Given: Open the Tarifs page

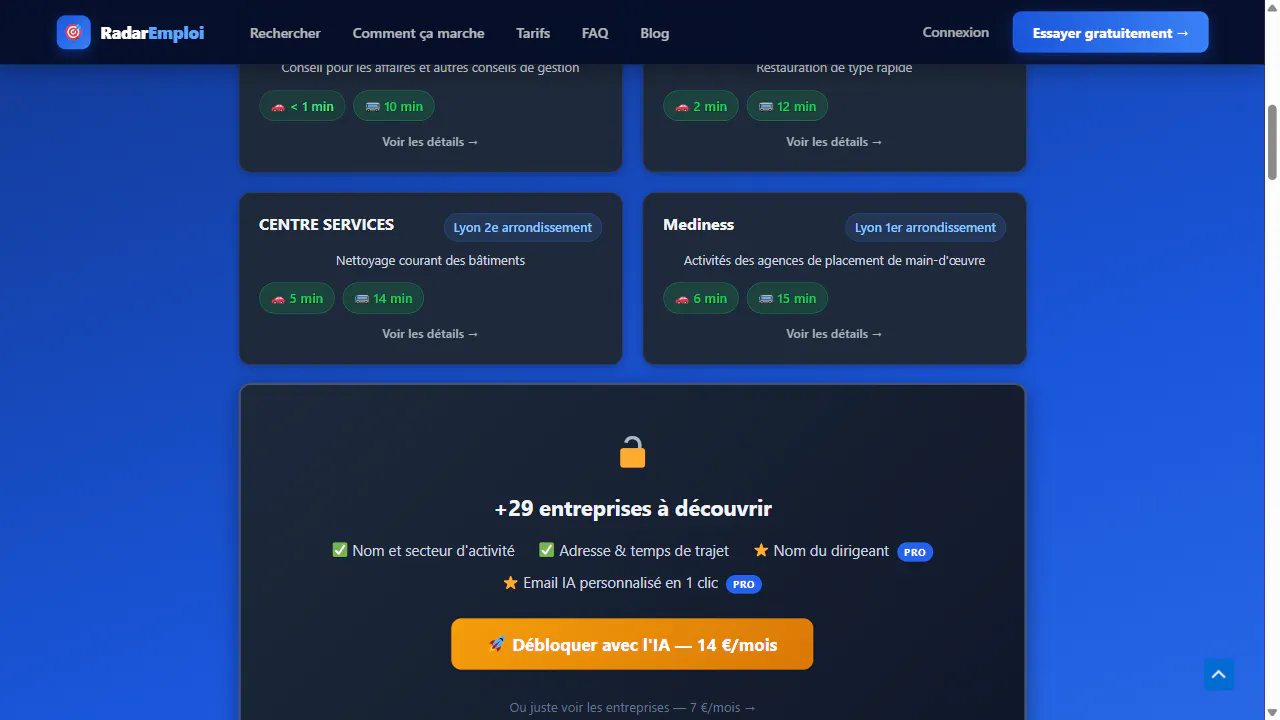Looking at the screenshot, I should tap(533, 33).
